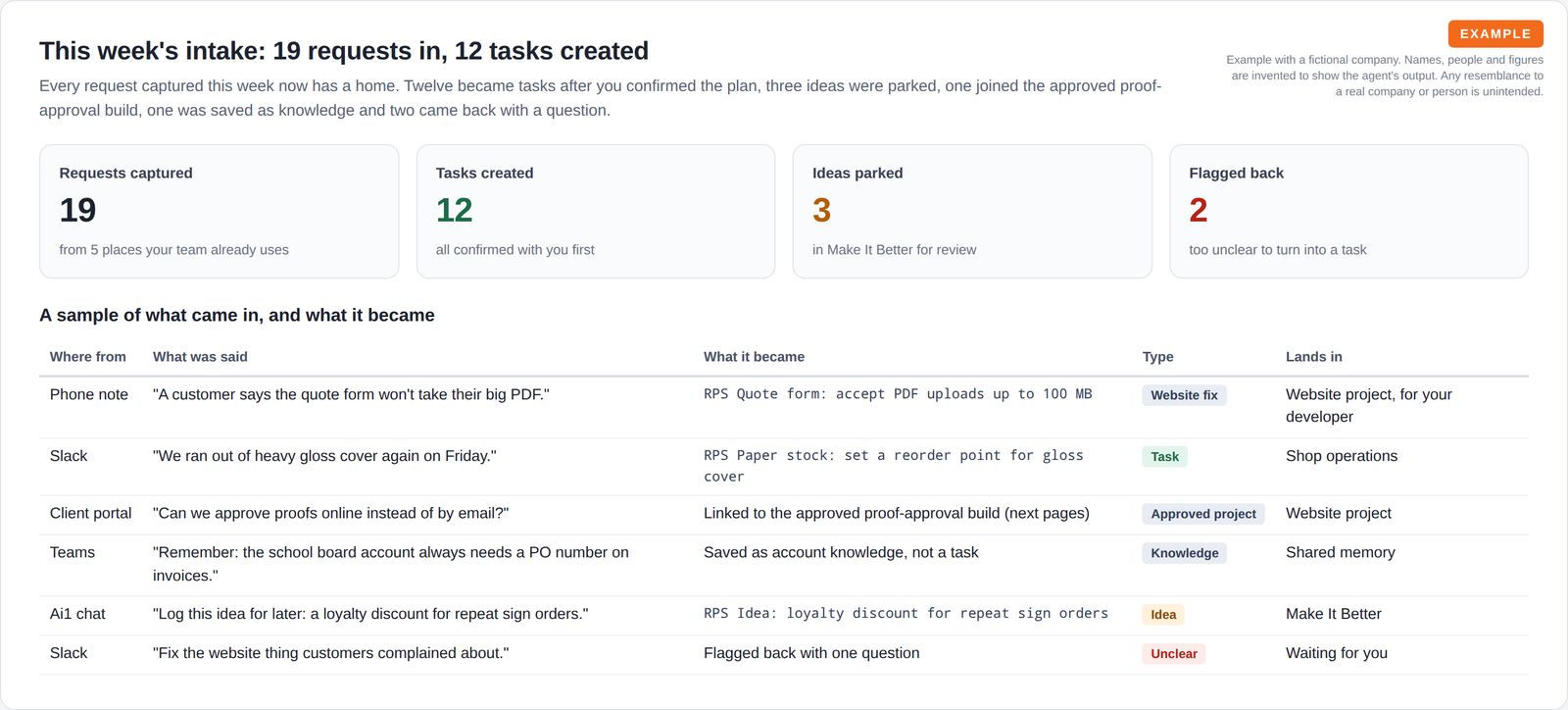Viewport: 1568px width, 710px height.
Task: Select the orange Idea tag
Action: [x=1163, y=615]
